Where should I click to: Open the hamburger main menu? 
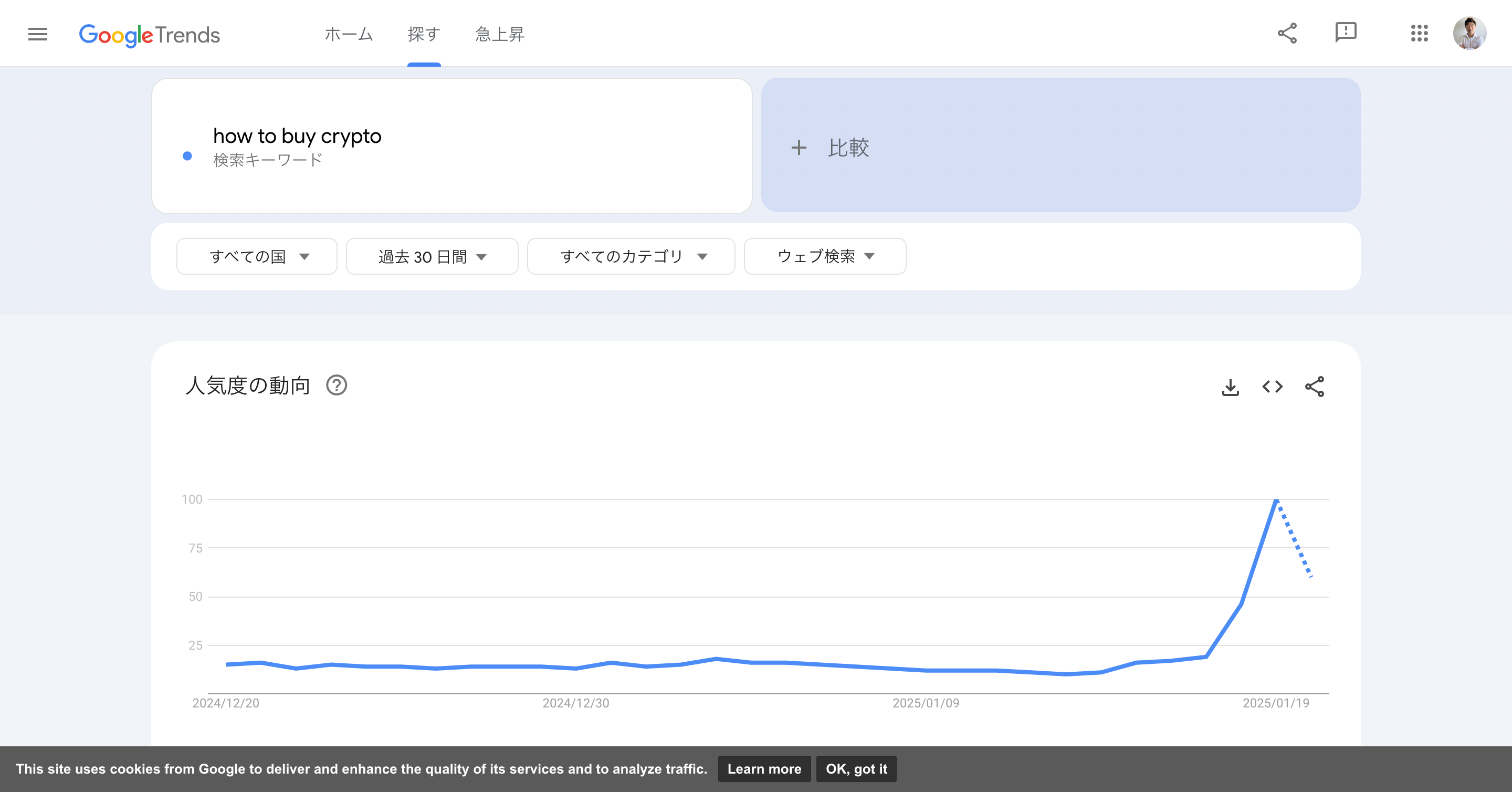click(38, 34)
